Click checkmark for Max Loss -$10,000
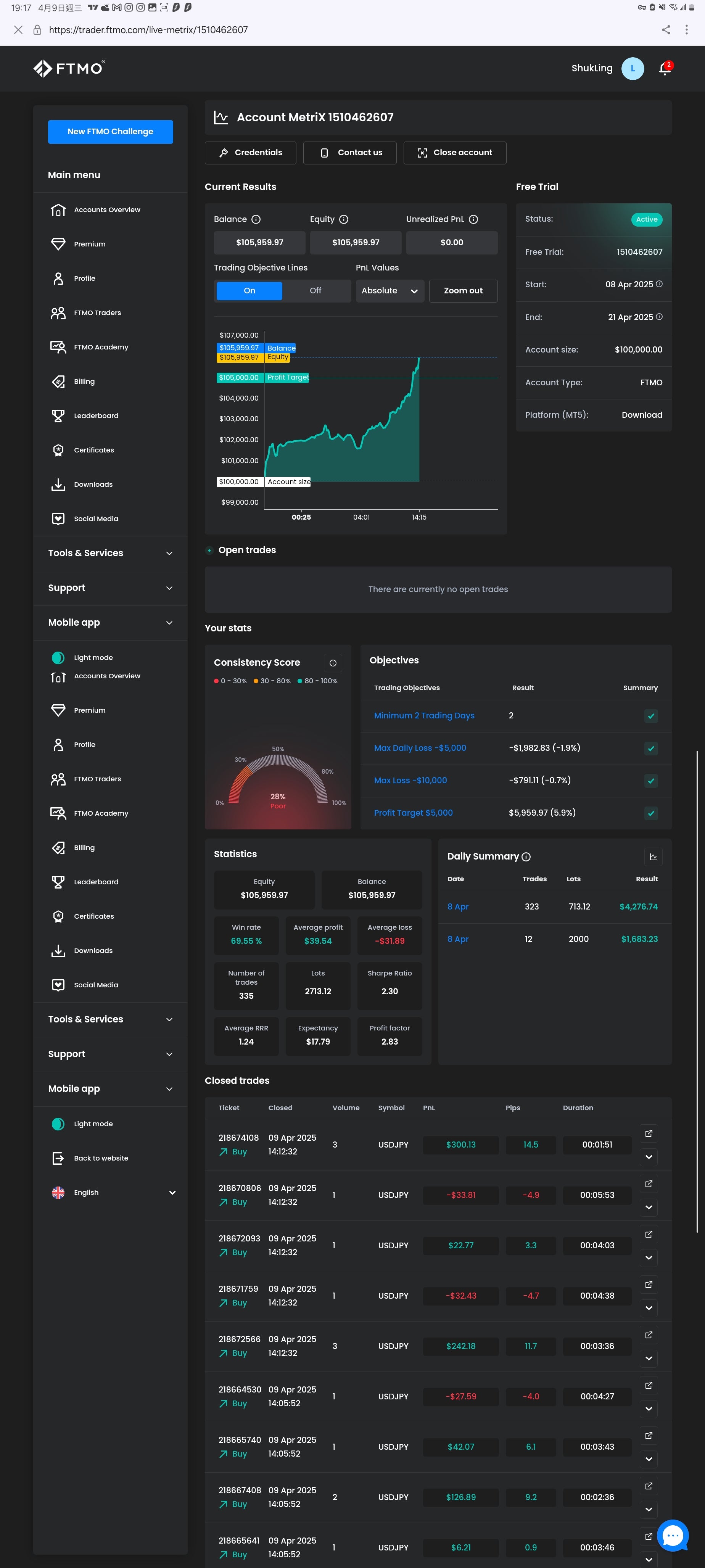The image size is (705, 1568). [x=651, y=781]
